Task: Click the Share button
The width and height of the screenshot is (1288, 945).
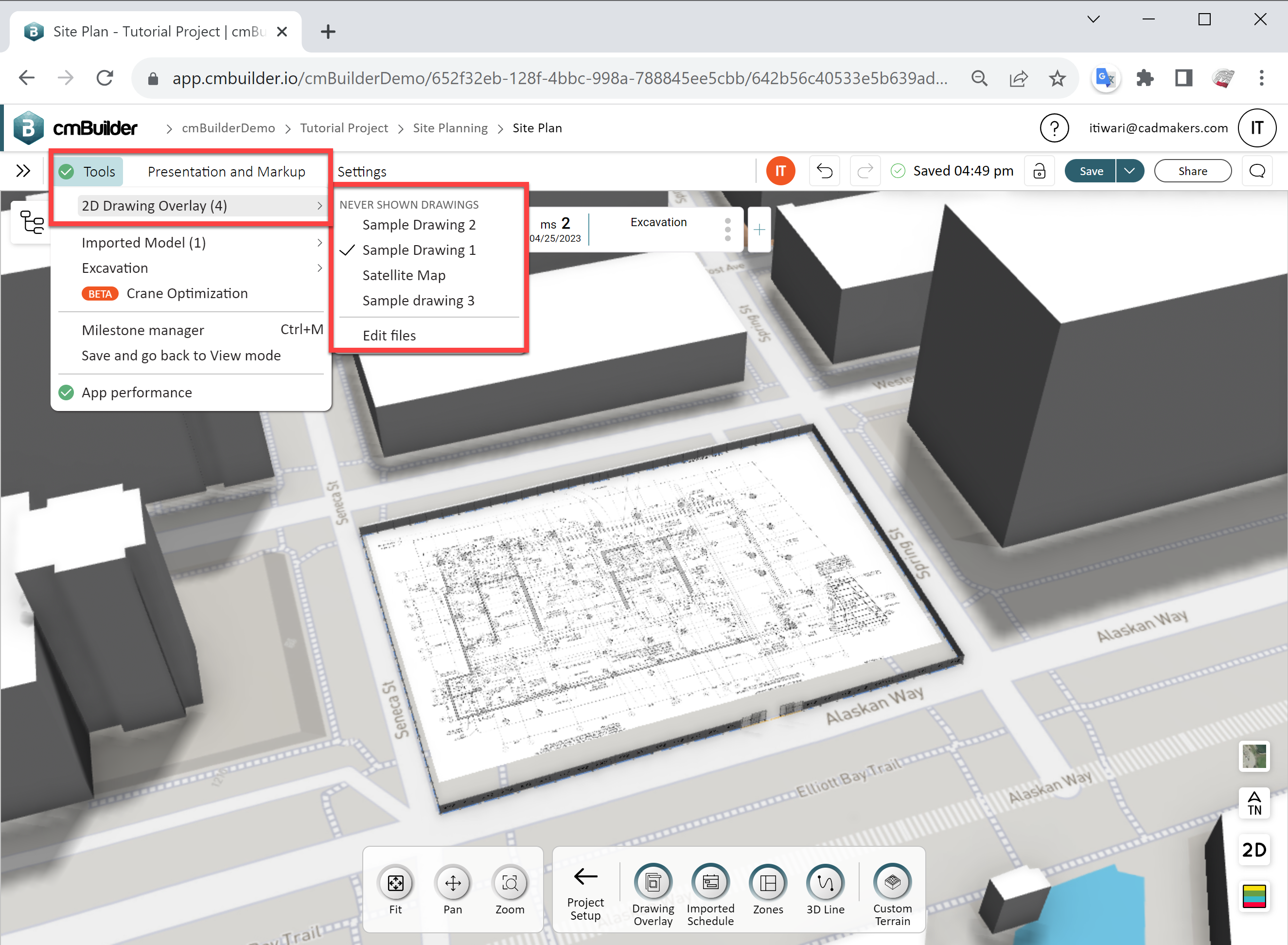Action: click(x=1193, y=170)
